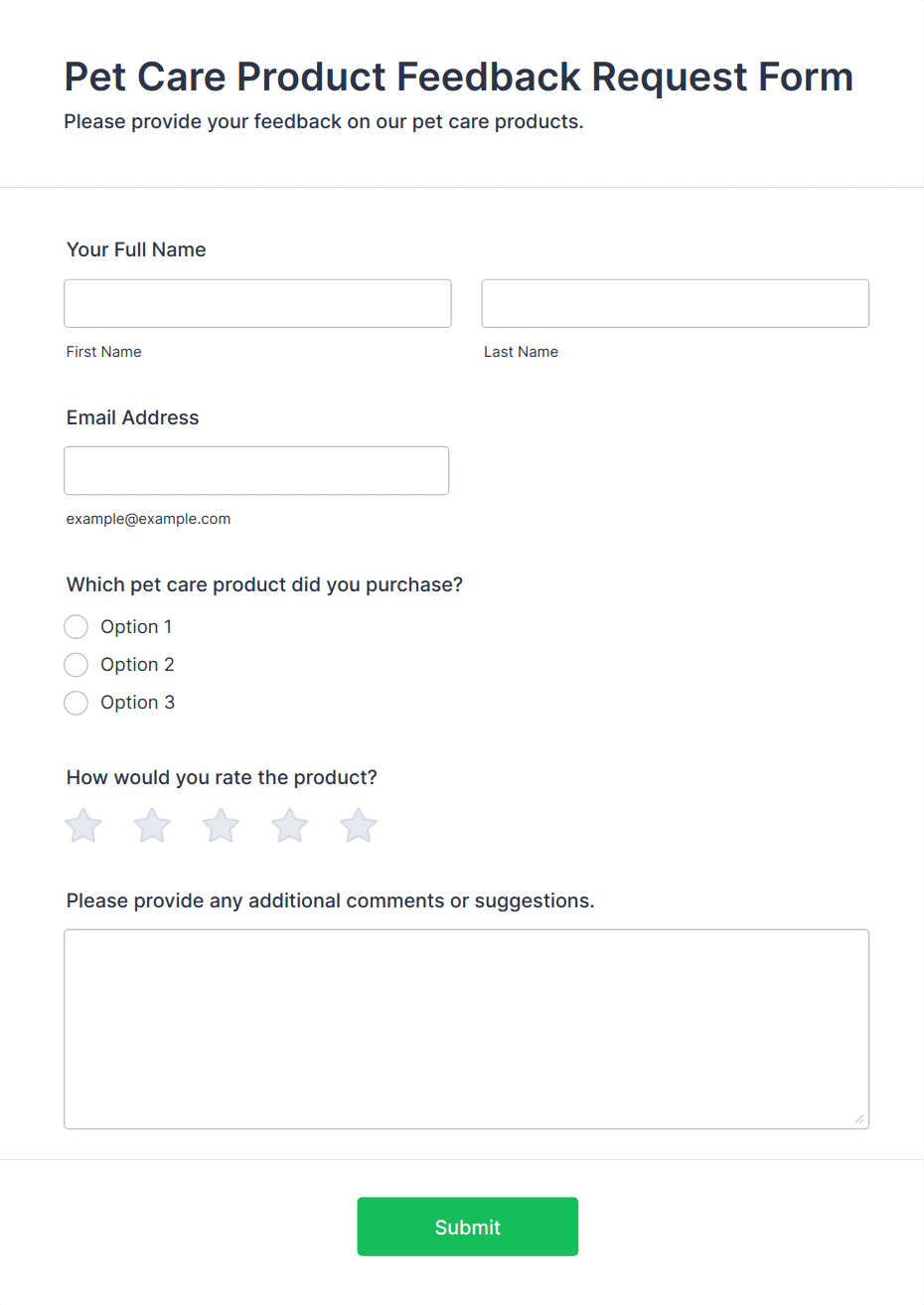The height and width of the screenshot is (1305, 924).
Task: Select the third star rating
Action: pos(221,826)
